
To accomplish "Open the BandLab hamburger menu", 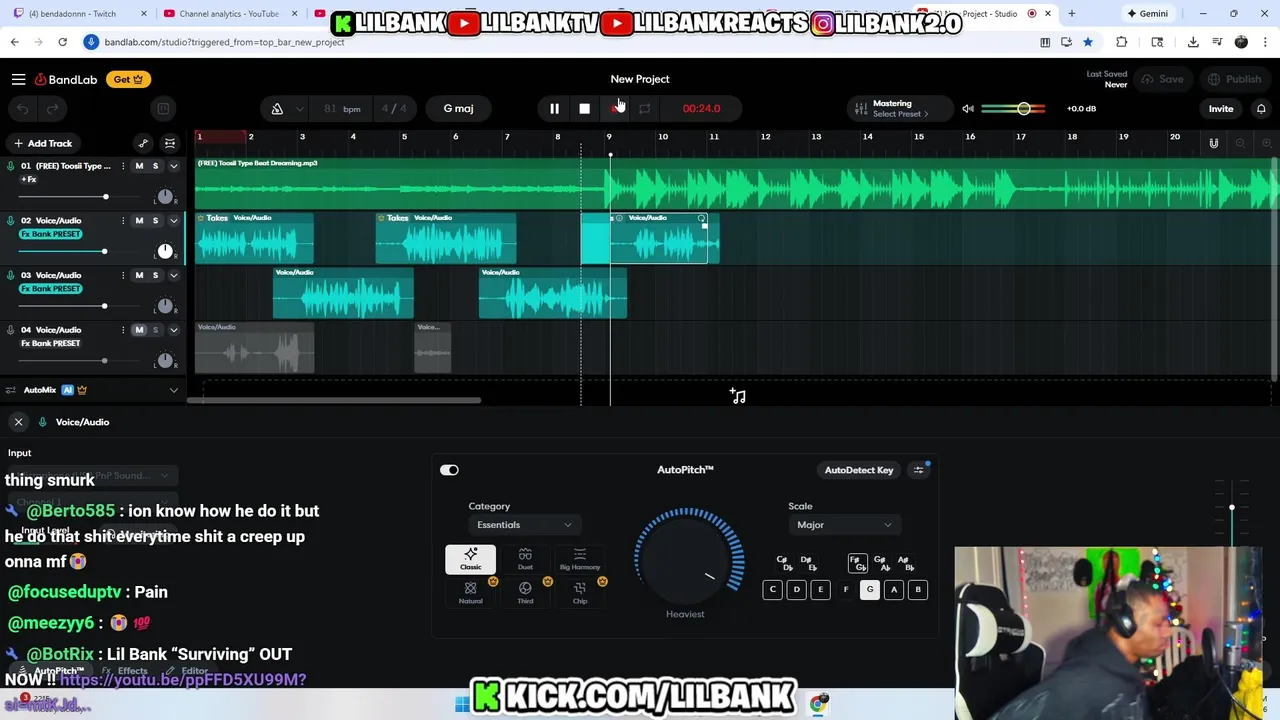I will [x=18, y=79].
